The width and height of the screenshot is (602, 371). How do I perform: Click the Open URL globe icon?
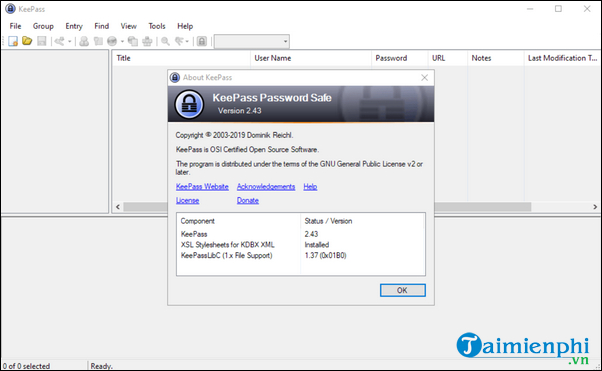tap(112, 41)
